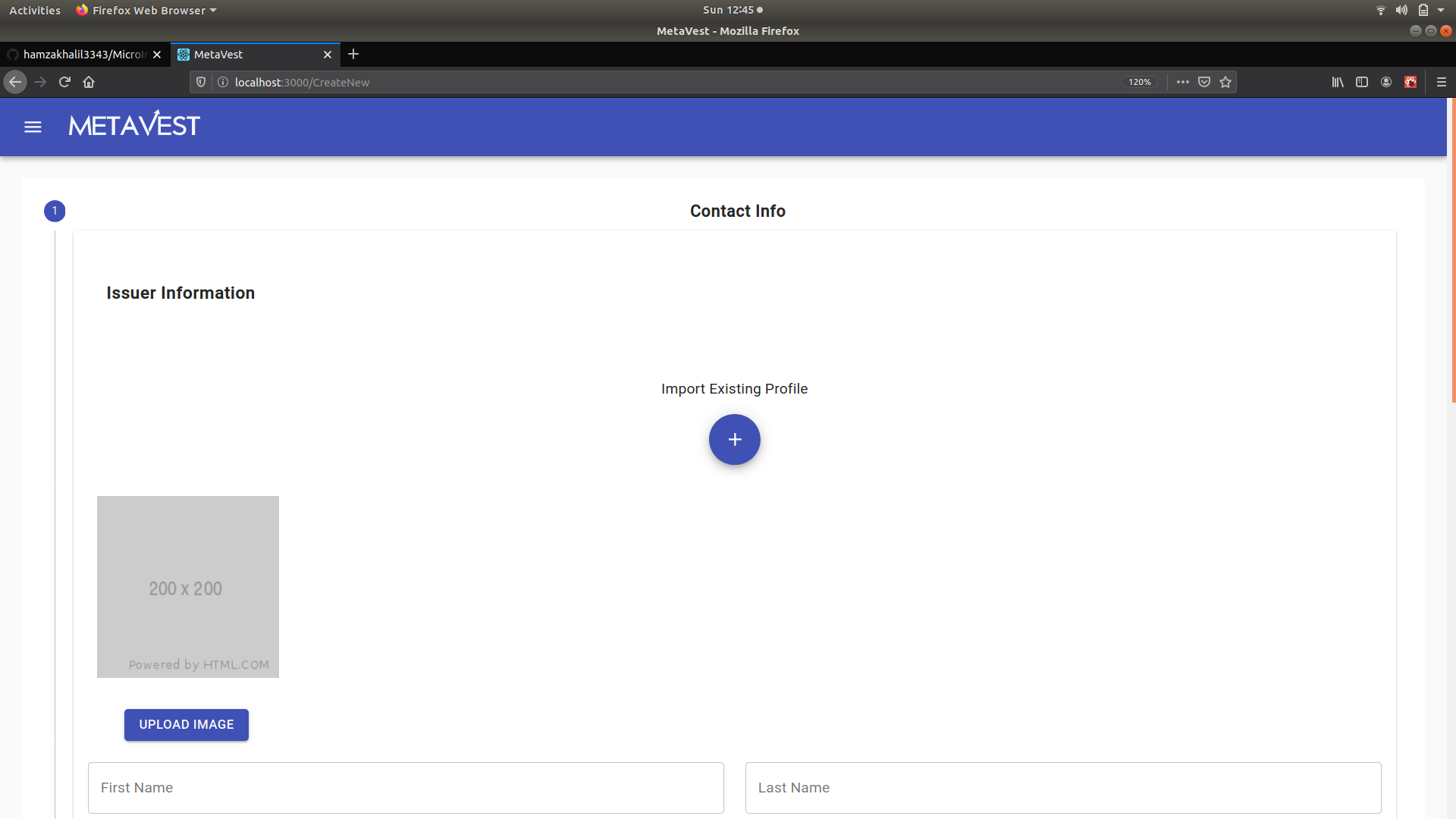Bookmark this page with star icon
The height and width of the screenshot is (819, 1456).
coord(1225,82)
